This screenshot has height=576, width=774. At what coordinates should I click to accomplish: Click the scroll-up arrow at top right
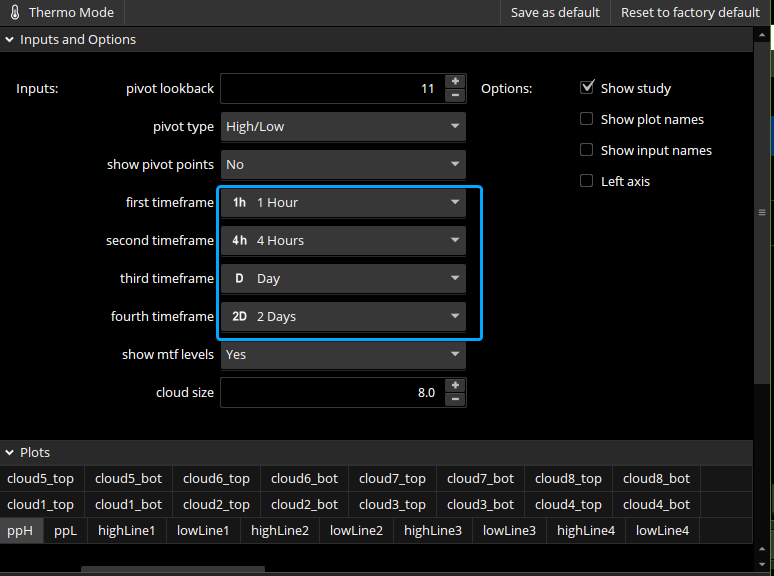[x=763, y=36]
